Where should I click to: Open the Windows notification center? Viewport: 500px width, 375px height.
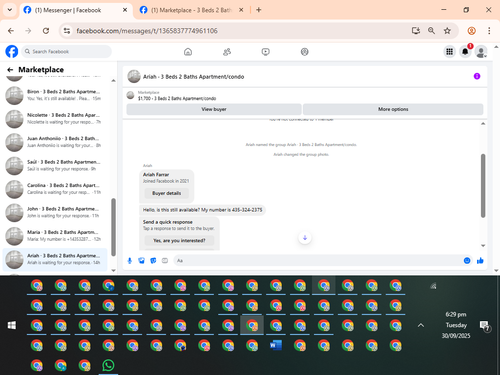pos(485,326)
